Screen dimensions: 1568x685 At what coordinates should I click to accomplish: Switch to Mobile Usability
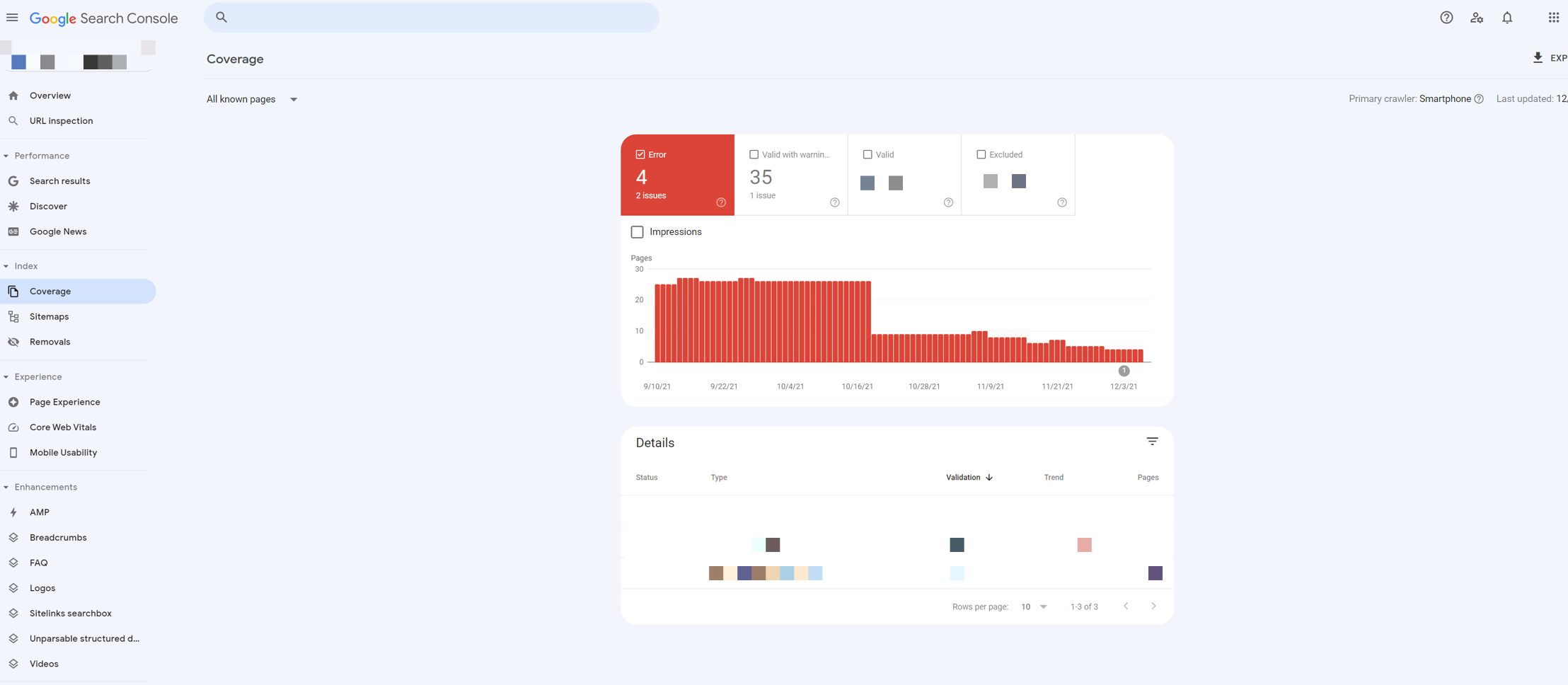(63, 452)
